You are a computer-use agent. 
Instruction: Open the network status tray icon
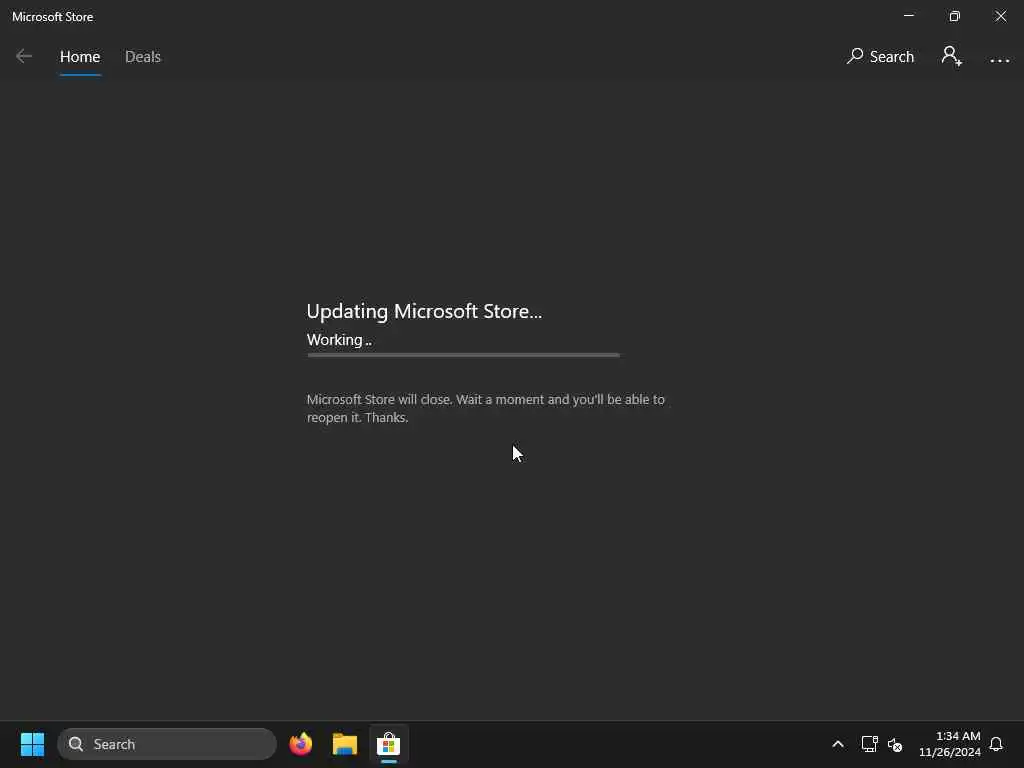[869, 744]
